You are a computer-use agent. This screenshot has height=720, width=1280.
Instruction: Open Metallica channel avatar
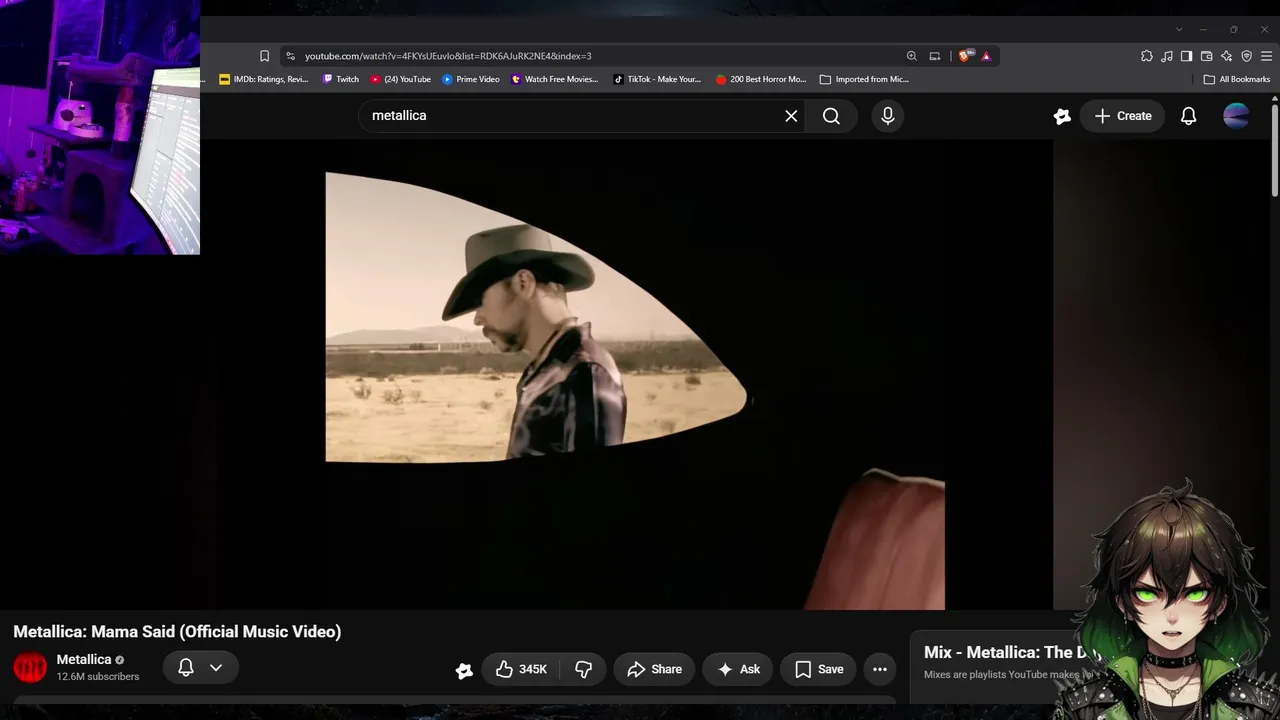pos(30,668)
